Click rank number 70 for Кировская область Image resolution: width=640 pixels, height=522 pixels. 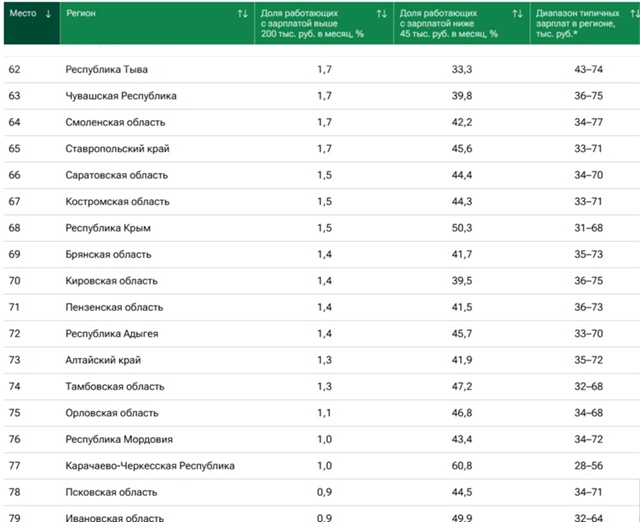pyautogui.click(x=14, y=281)
